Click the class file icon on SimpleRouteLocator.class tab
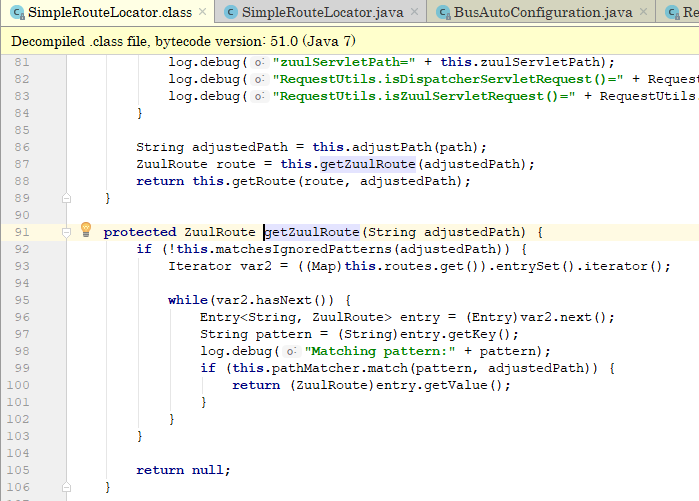This screenshot has height=501, width=699. (17, 12)
